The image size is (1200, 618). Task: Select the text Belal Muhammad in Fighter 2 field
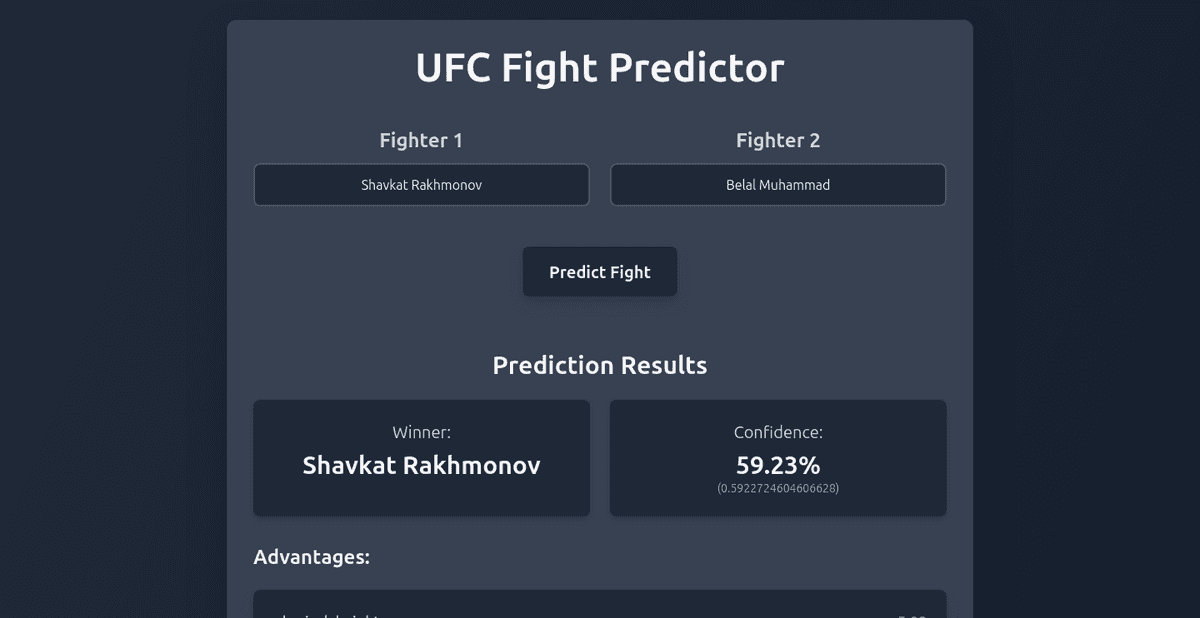click(x=777, y=184)
